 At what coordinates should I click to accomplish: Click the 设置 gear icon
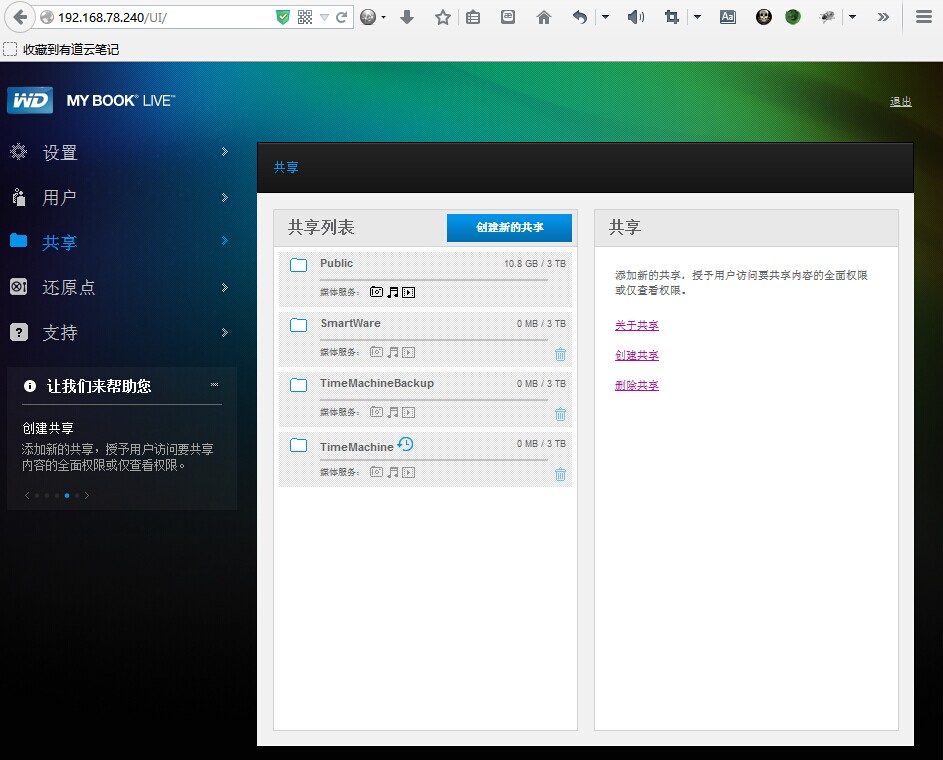(x=19, y=152)
